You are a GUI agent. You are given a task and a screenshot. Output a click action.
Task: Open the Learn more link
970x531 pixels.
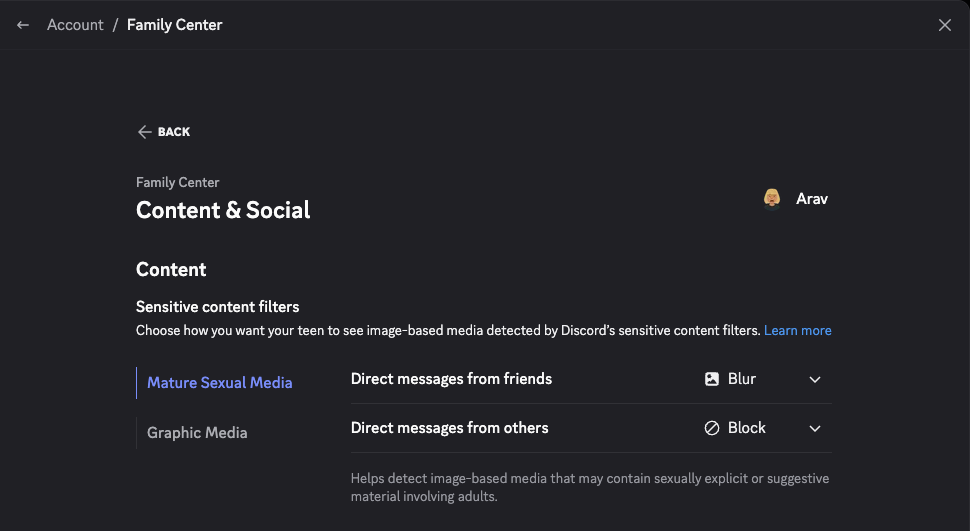pos(797,330)
